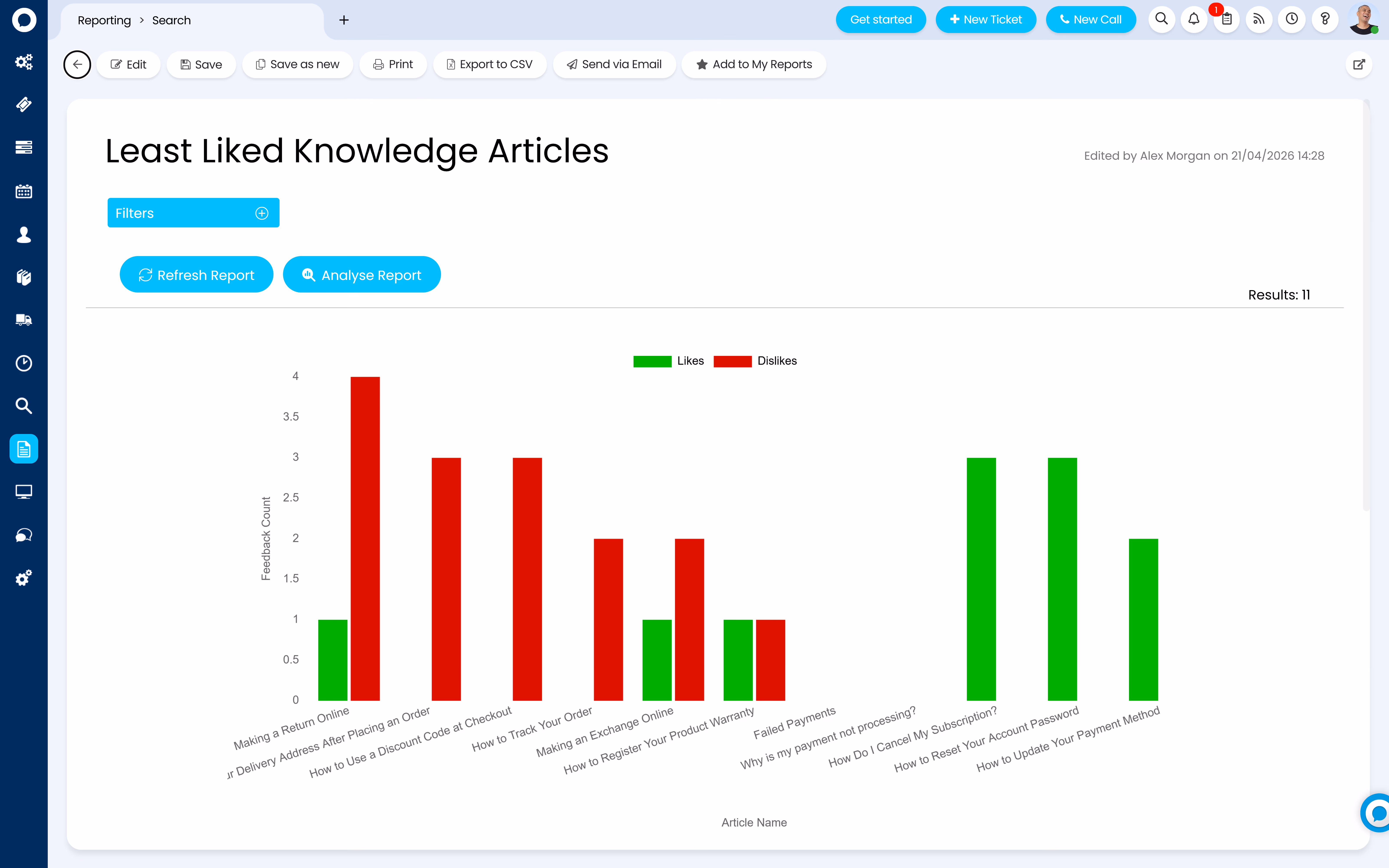Create a New Ticket

986,20
